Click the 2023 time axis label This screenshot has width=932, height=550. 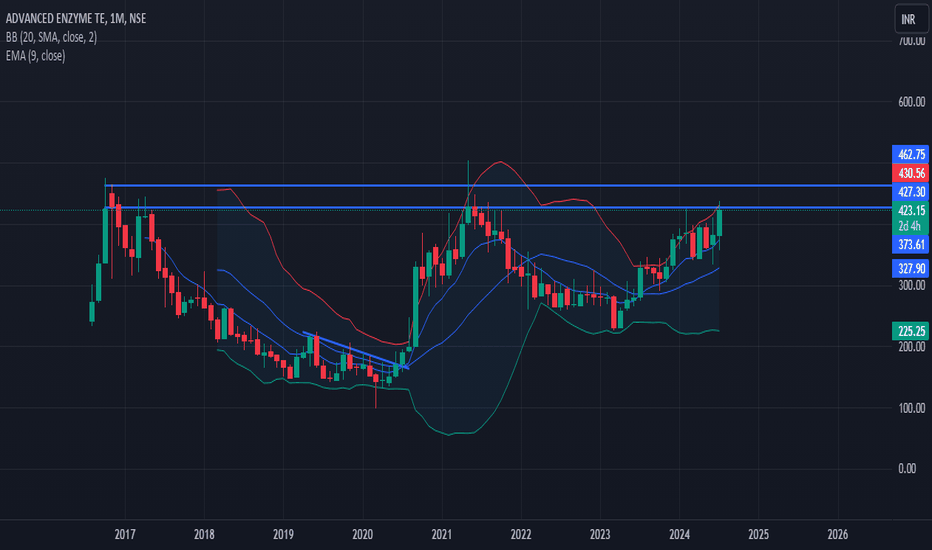[x=600, y=535]
